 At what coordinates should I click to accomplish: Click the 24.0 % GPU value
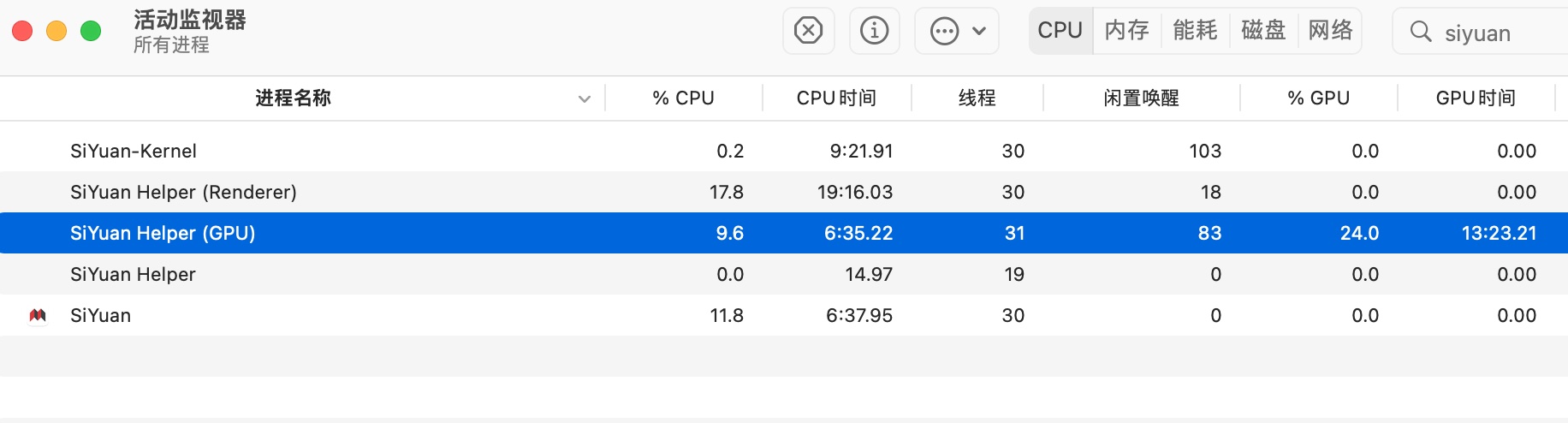coord(1359,233)
